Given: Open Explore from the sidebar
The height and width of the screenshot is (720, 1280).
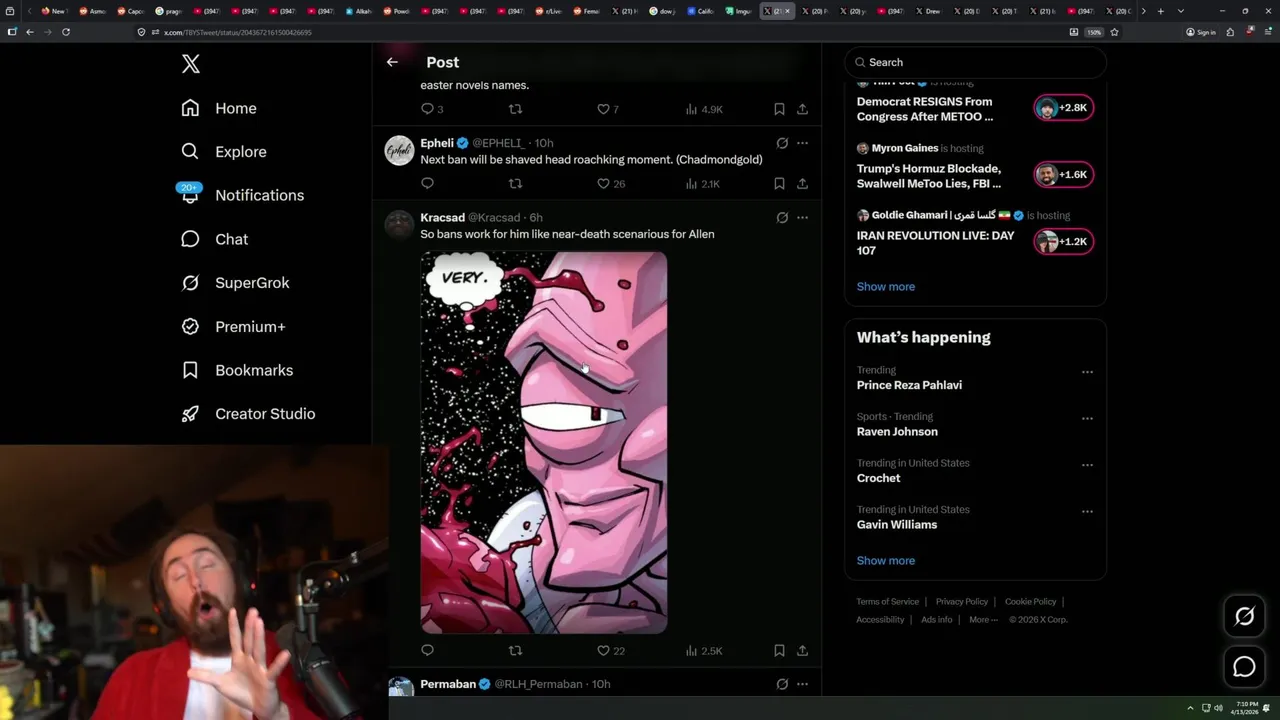Looking at the screenshot, I should click(x=224, y=152).
